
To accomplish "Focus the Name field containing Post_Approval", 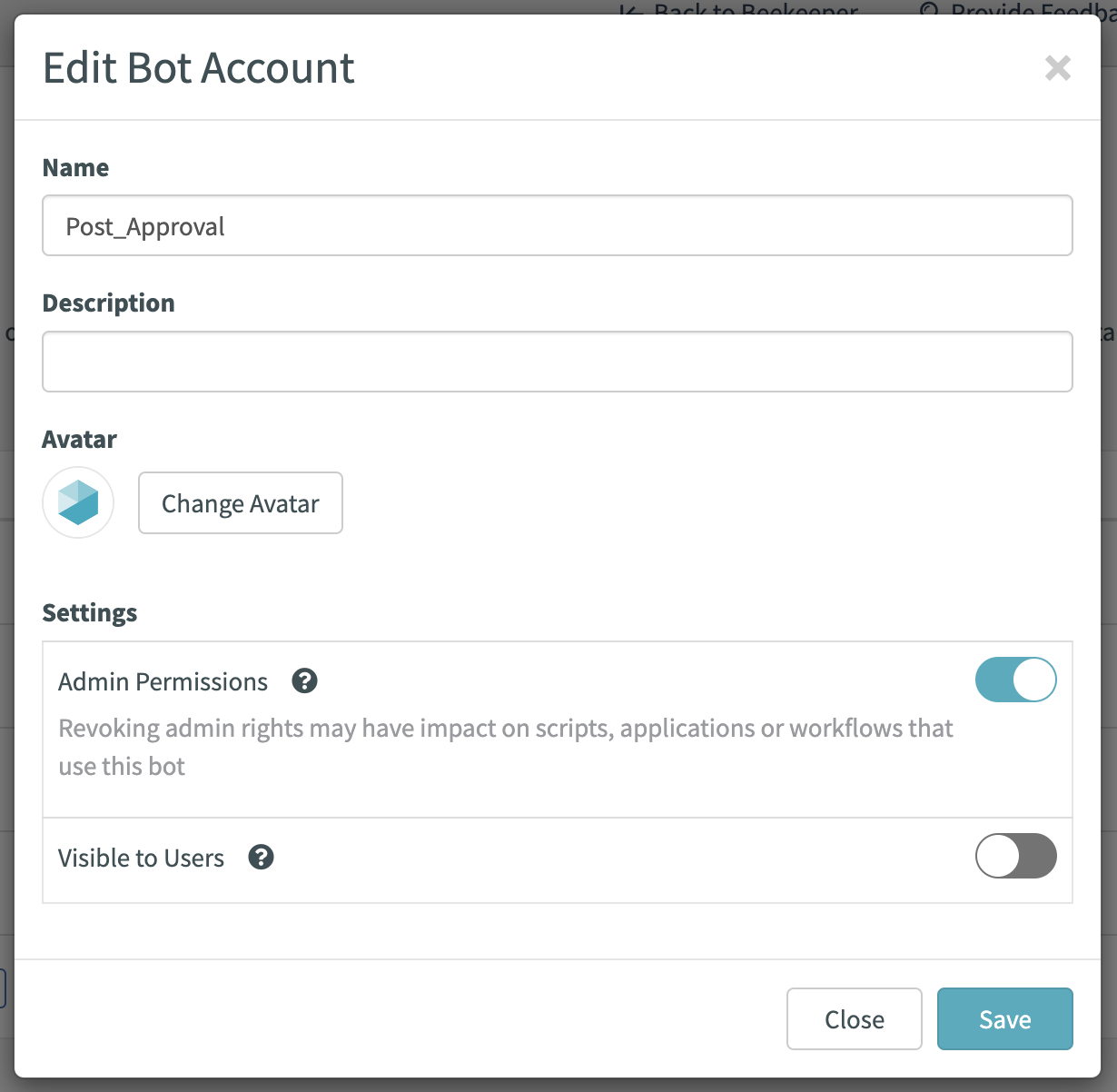I will click(x=558, y=225).
